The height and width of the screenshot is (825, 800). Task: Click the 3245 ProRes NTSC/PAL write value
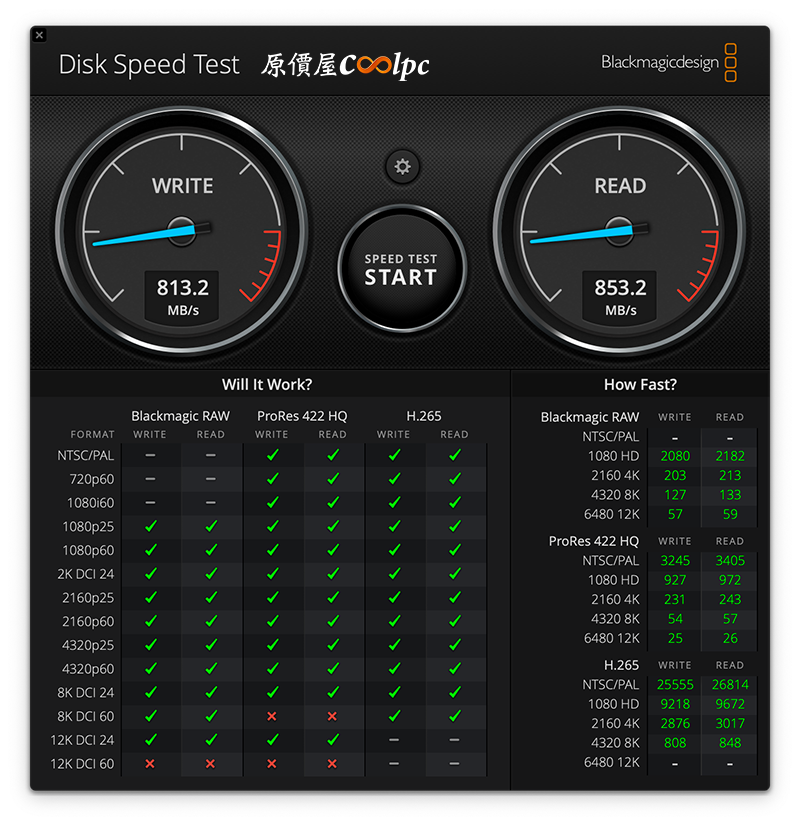(675, 560)
